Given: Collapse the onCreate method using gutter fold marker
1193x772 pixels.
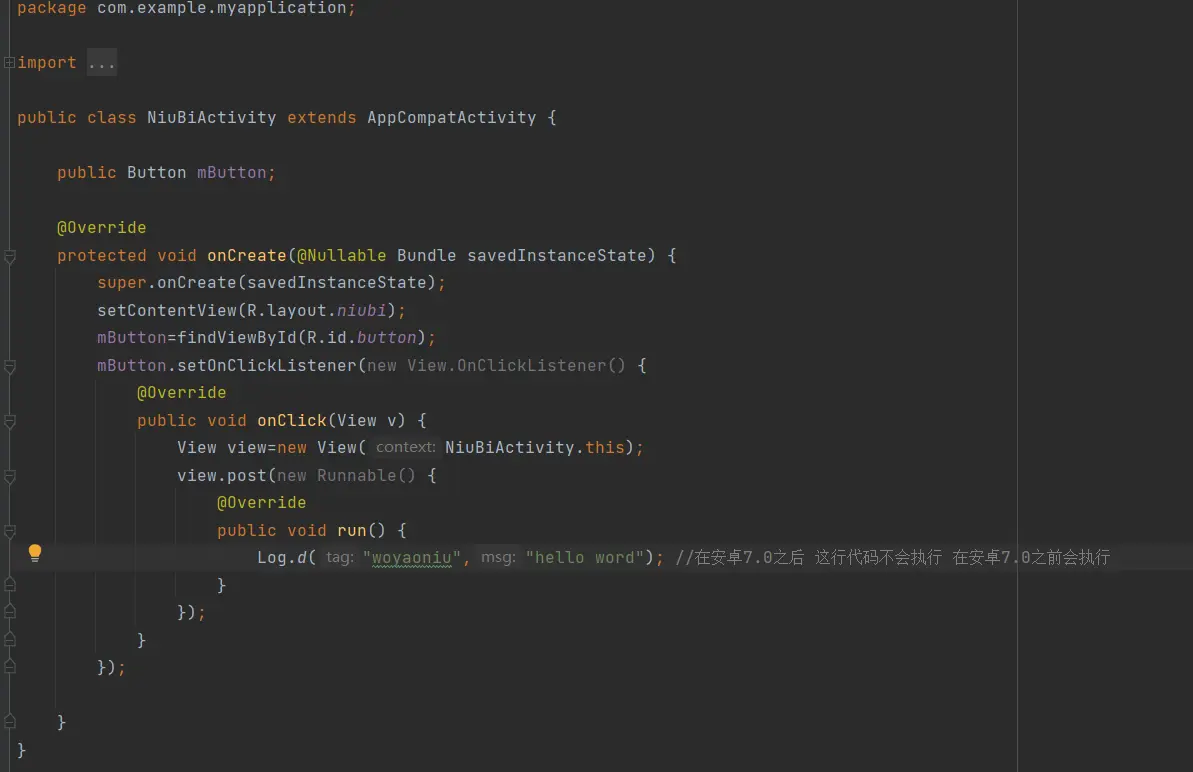Looking at the screenshot, I should 9,256.
